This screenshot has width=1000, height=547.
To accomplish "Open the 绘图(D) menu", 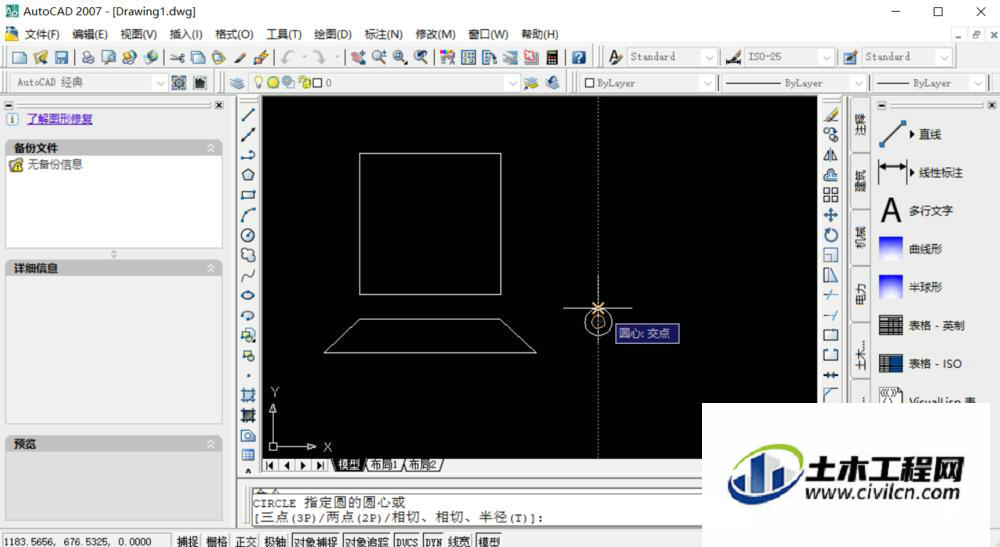I will [333, 34].
